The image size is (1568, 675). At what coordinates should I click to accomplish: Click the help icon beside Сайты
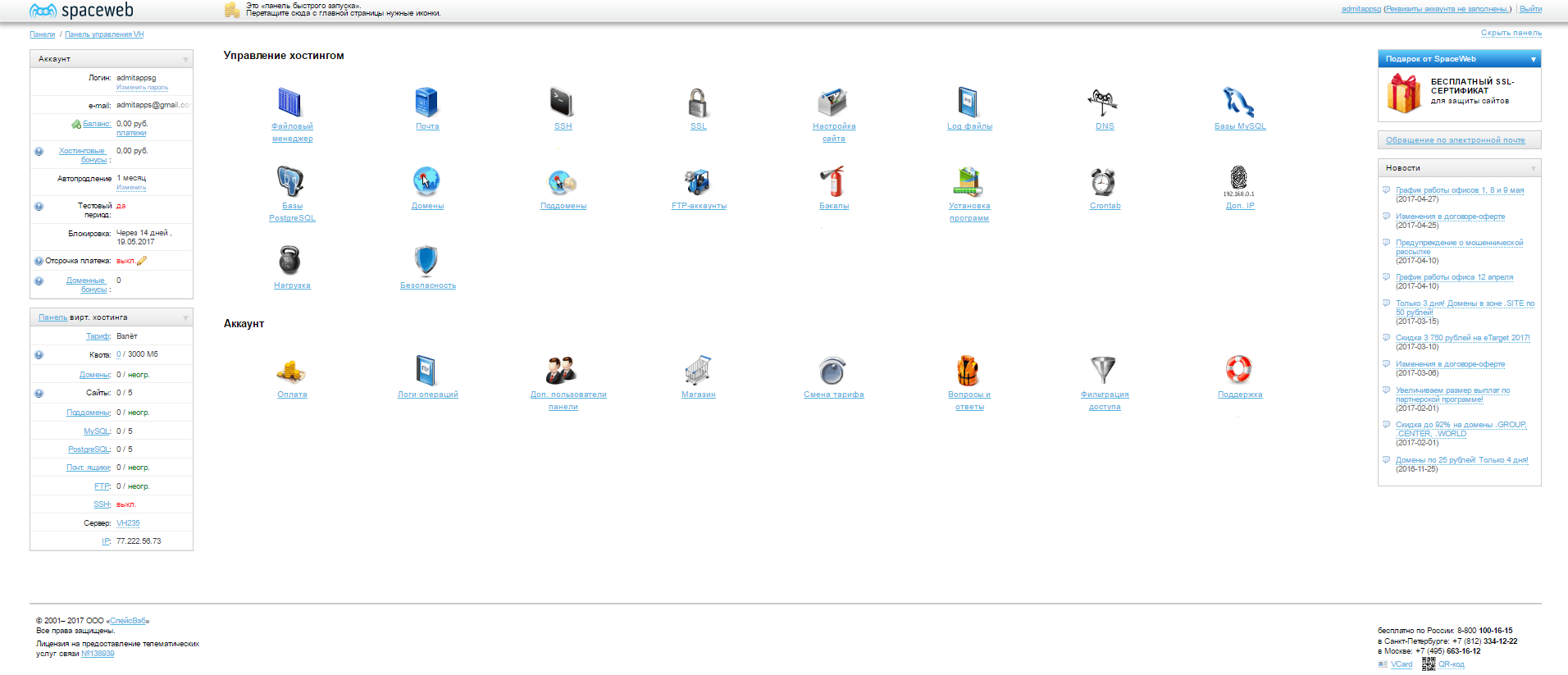39,393
